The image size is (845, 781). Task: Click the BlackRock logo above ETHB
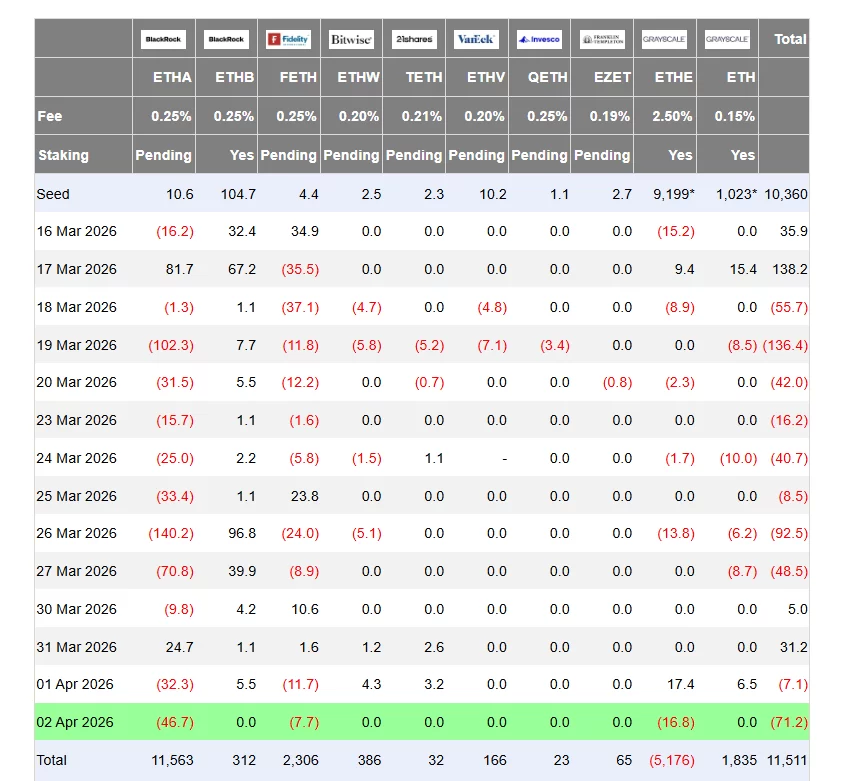pos(226,39)
